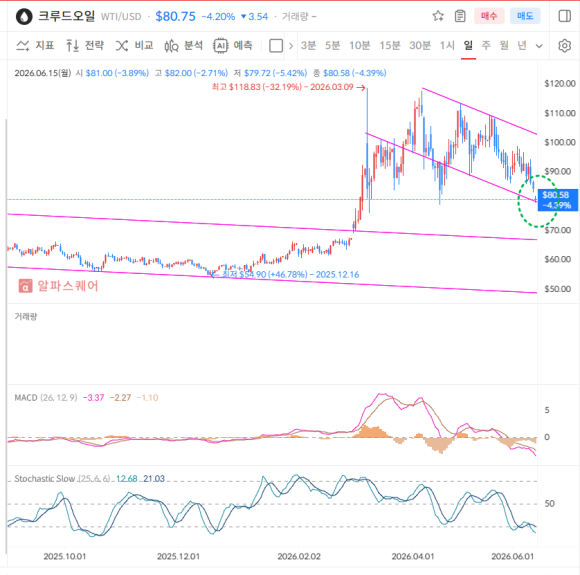Select the 30분 timeframe
Screen dimensions: 580x575
coord(420,46)
